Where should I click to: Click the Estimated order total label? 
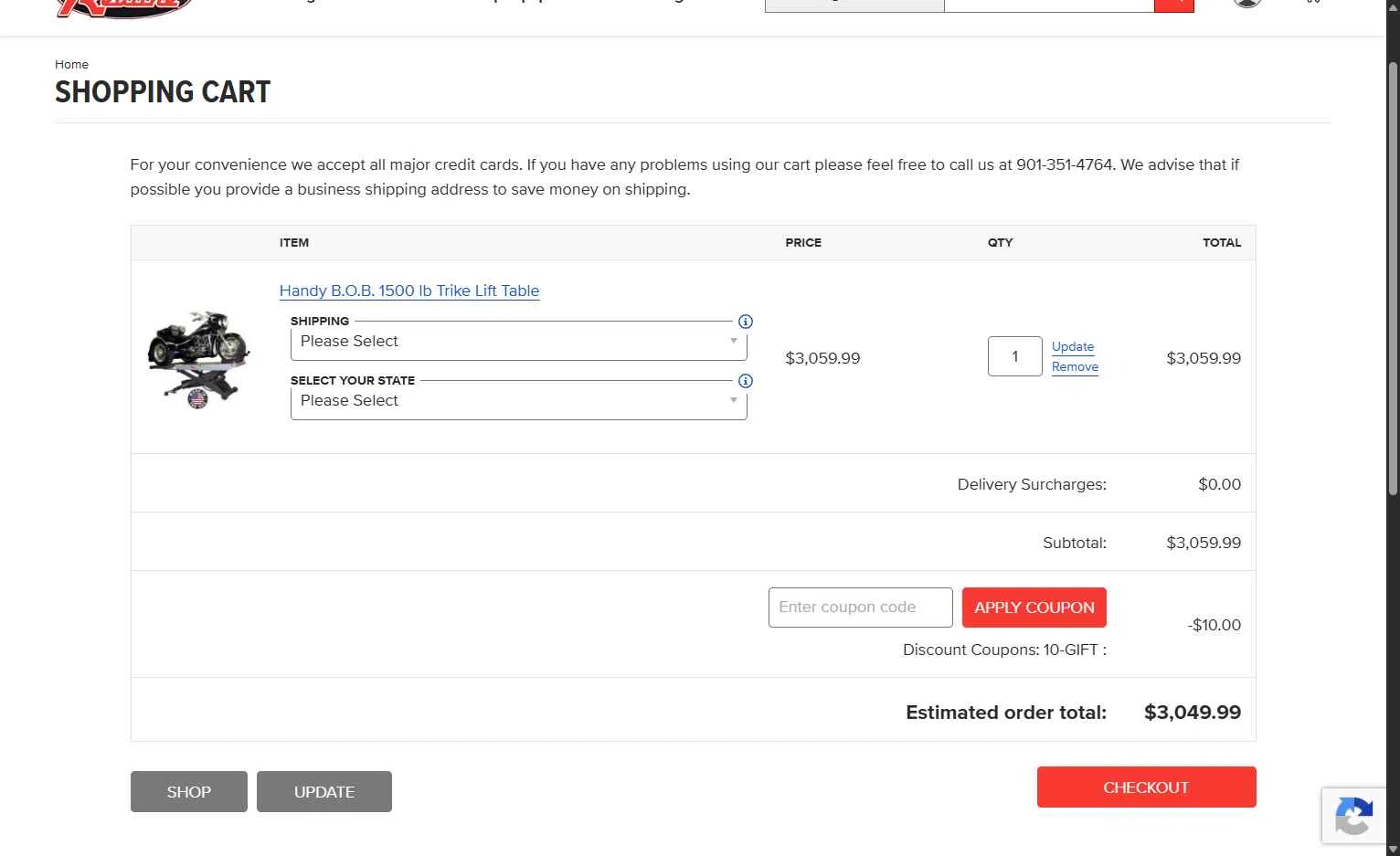coord(1006,713)
